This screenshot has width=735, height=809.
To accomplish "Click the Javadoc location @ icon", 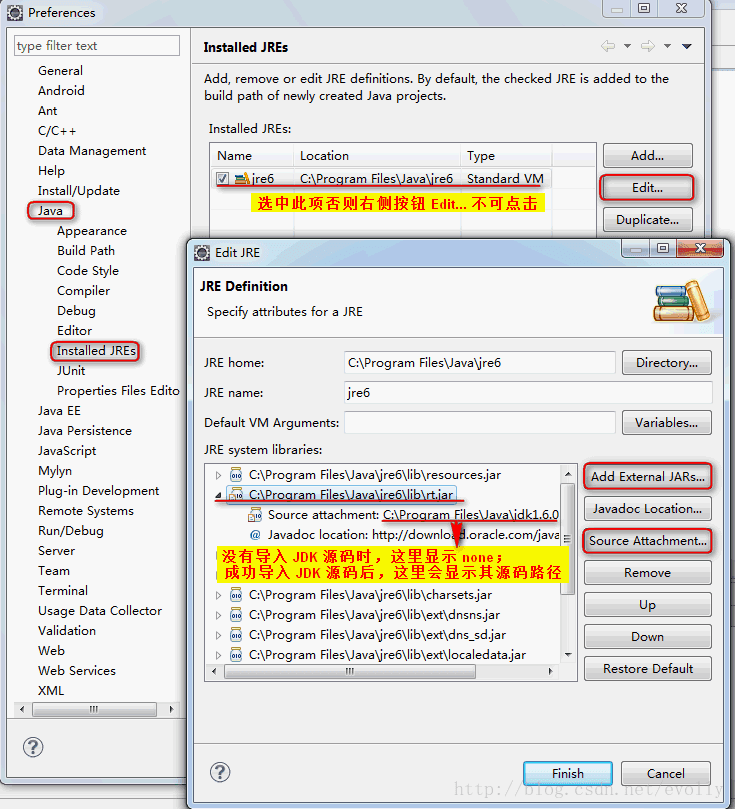I will tap(255, 535).
